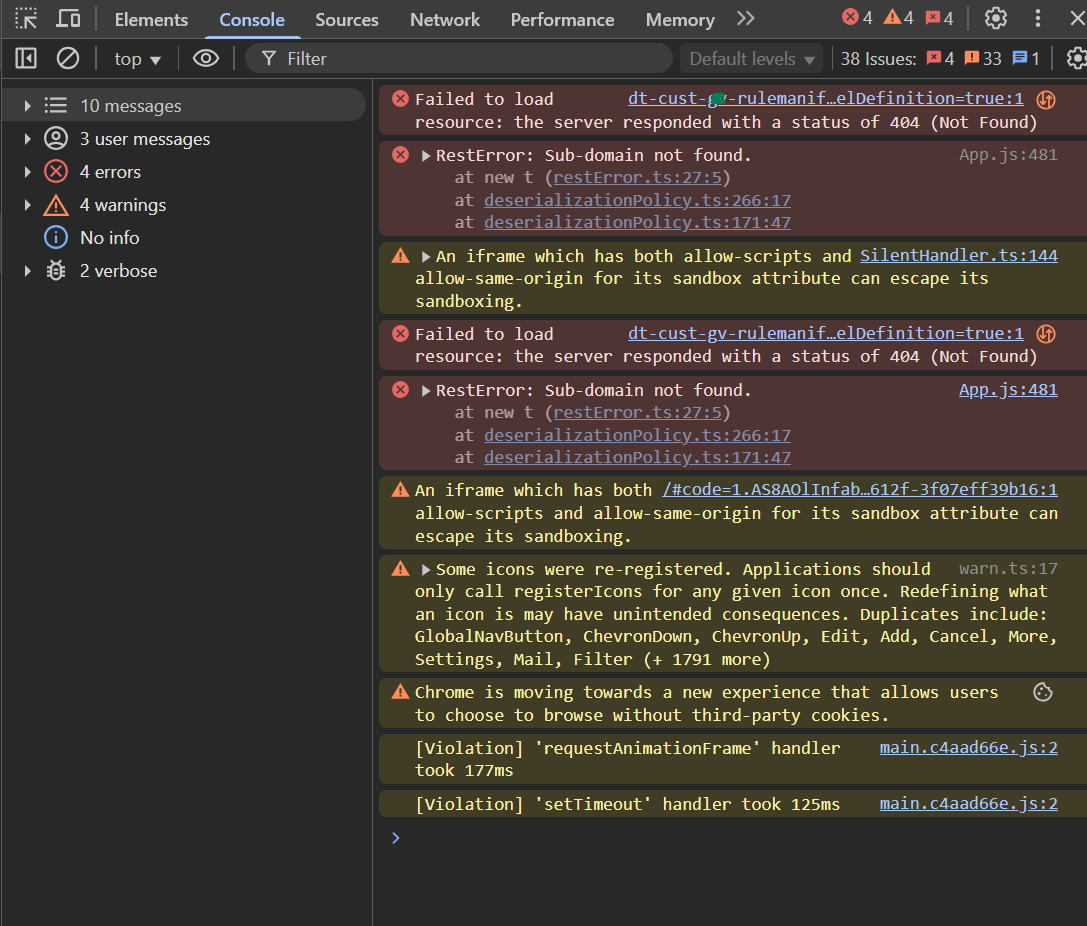
Task: Toggle the console sidebar panel icon
Action: 26,58
